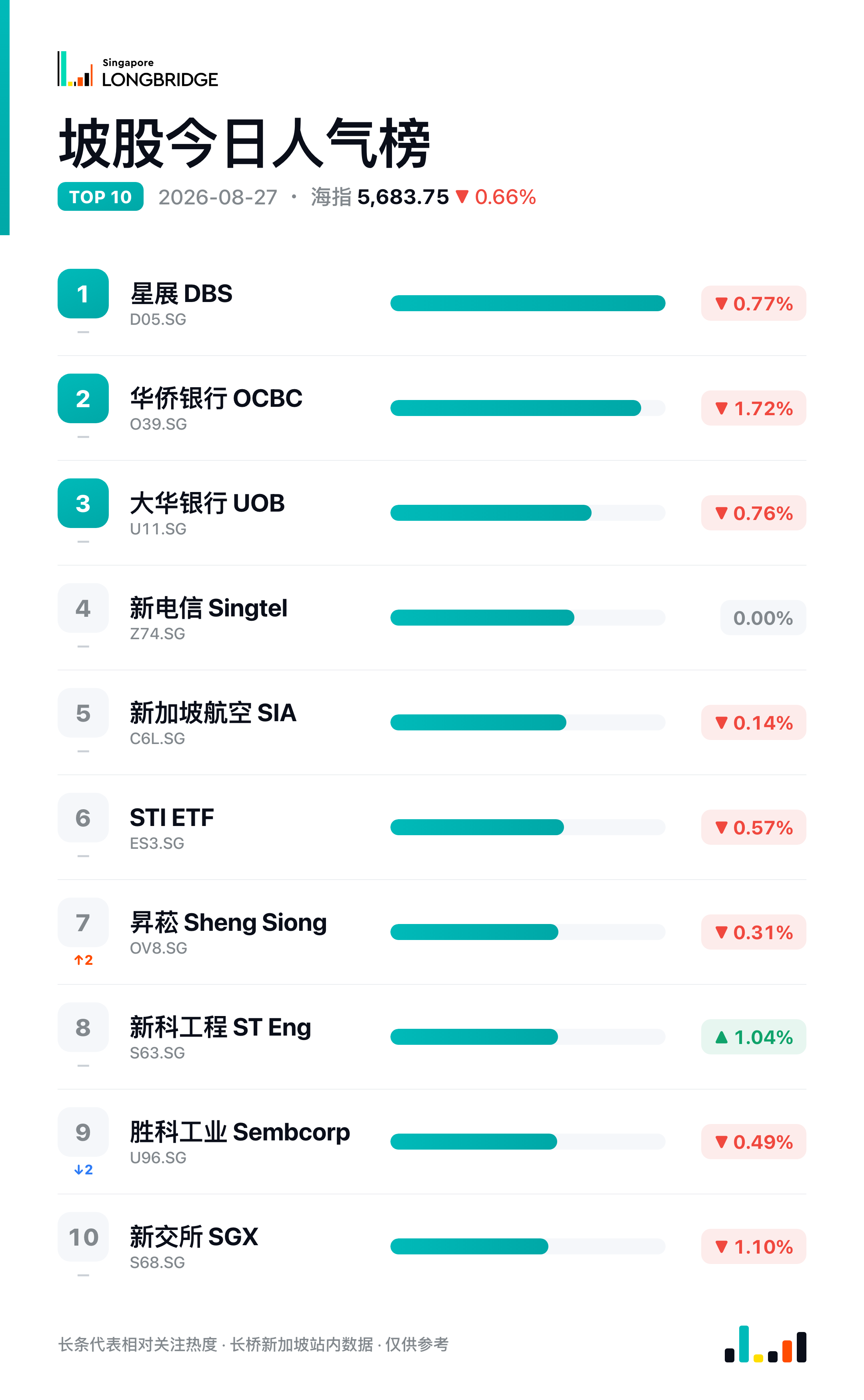Click the rank 3 badge for UOB
Screen dimensions: 864x1400
(83, 504)
